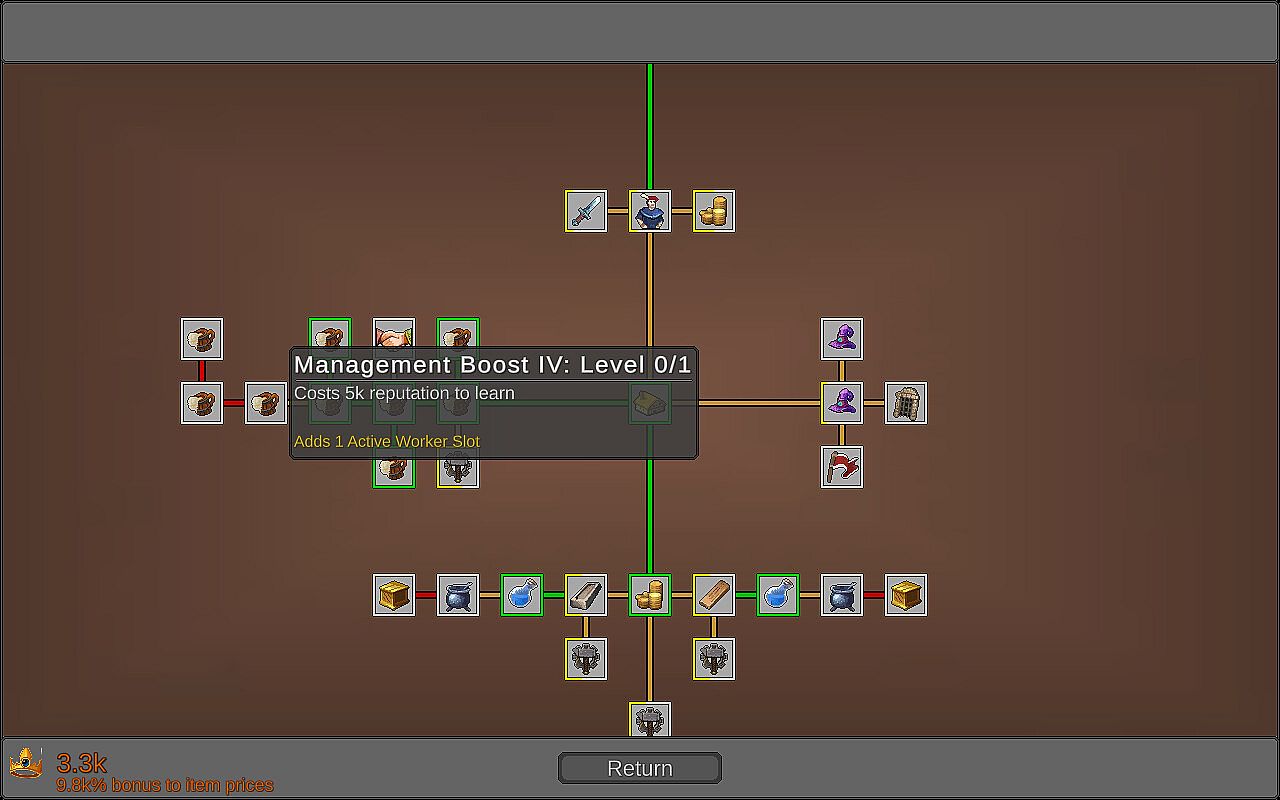This screenshot has height=800, width=1280.
Task: Click the wooden plank node
Action: pos(714,595)
